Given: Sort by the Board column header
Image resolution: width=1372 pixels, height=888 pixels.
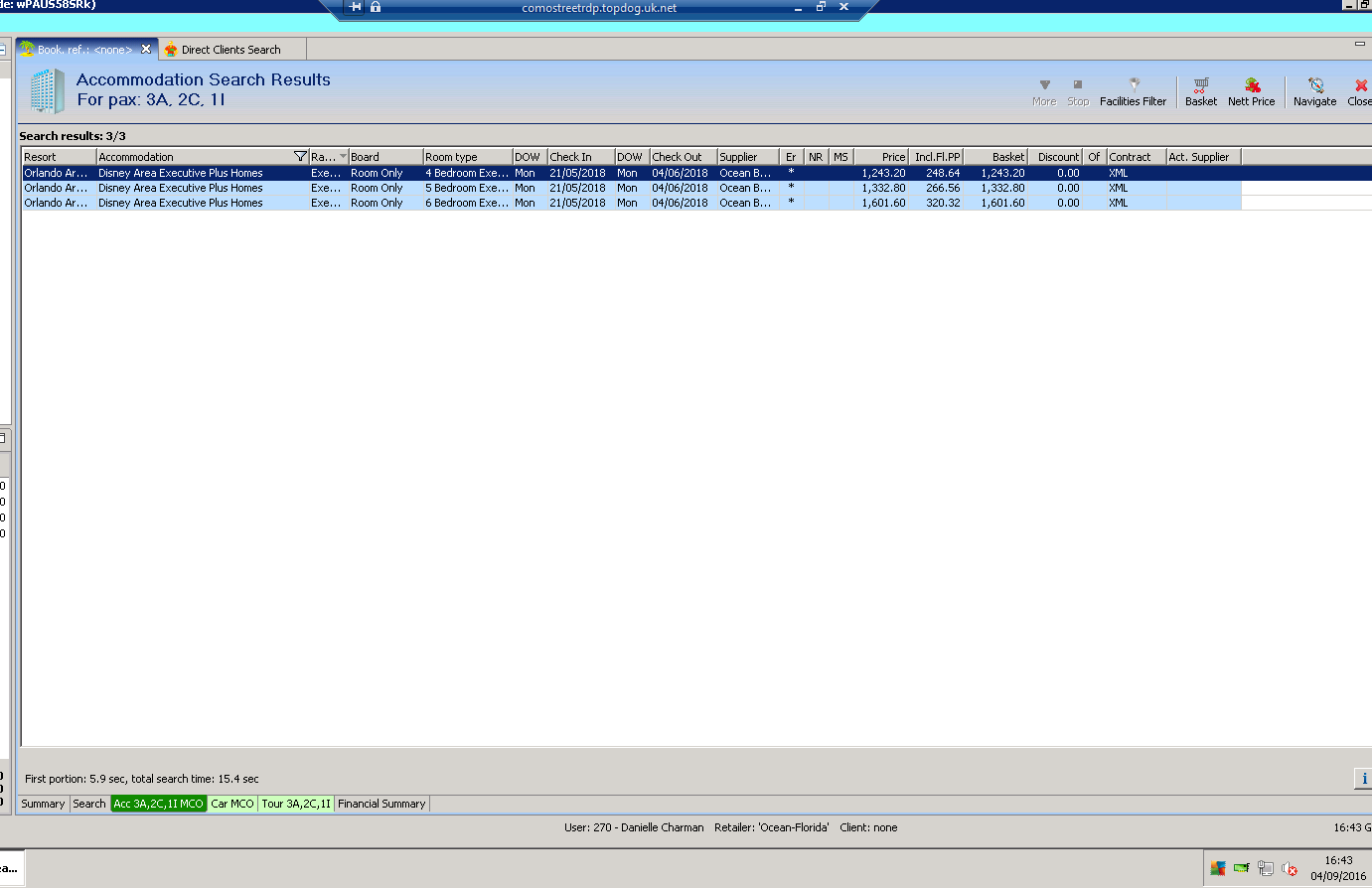Looking at the screenshot, I should [385, 157].
